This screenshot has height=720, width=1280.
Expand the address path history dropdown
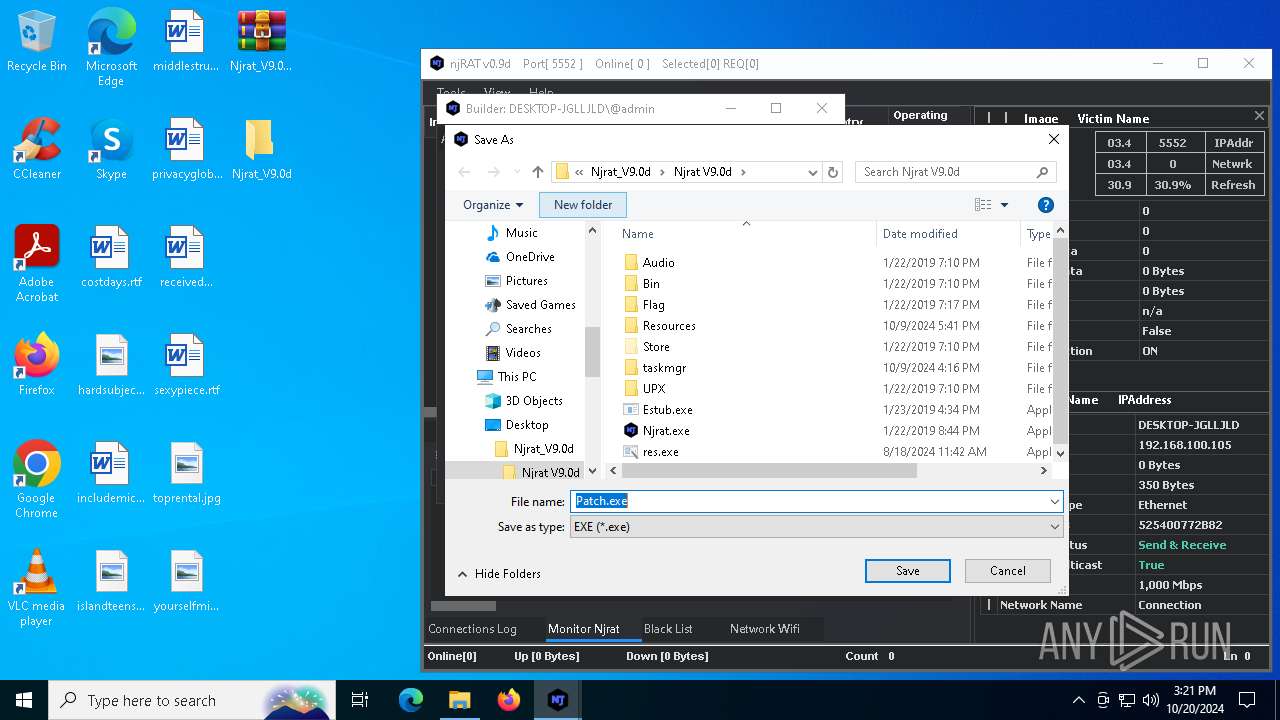point(812,172)
